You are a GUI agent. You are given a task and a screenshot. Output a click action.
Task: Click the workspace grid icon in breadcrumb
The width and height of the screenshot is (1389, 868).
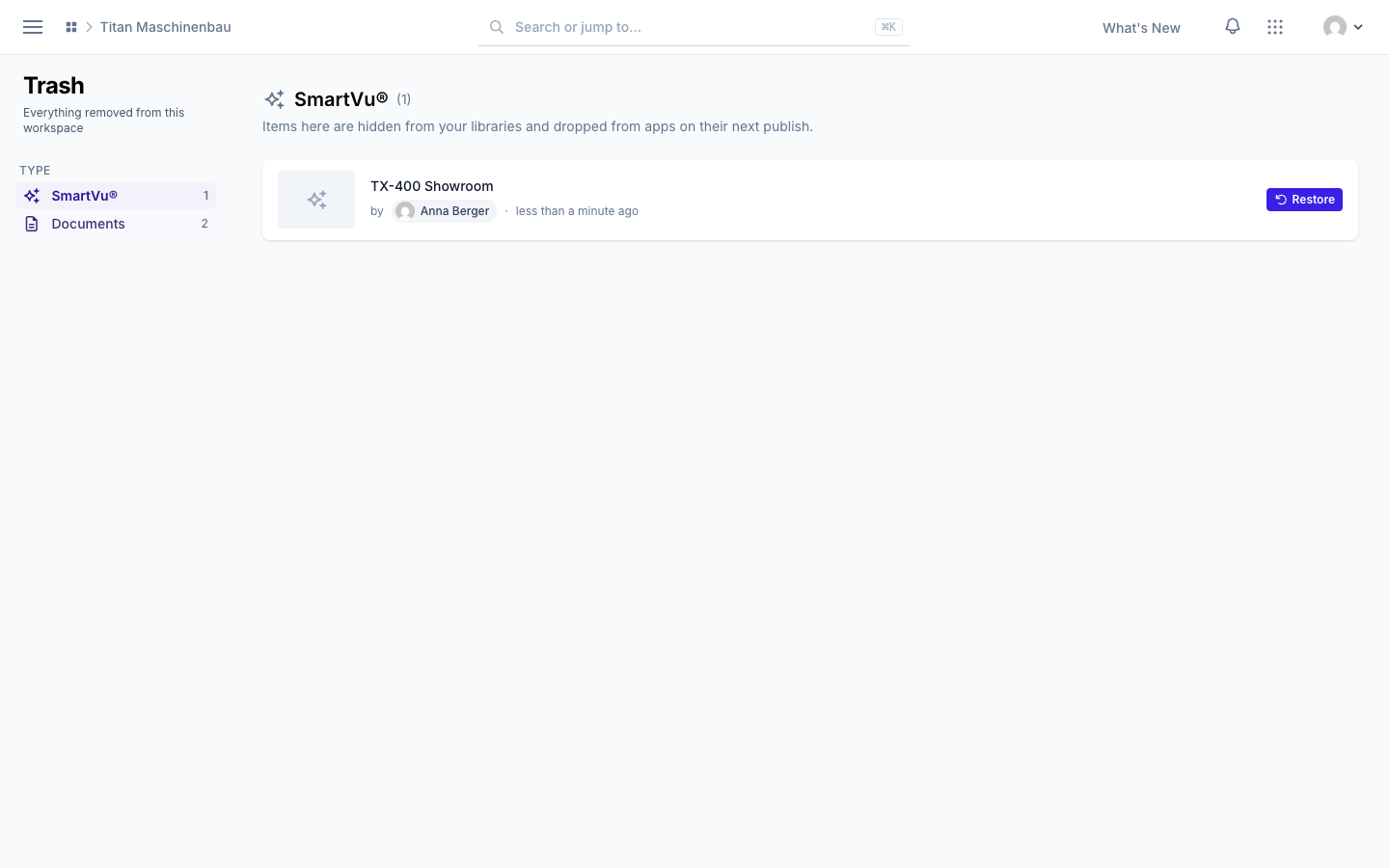pos(71,27)
